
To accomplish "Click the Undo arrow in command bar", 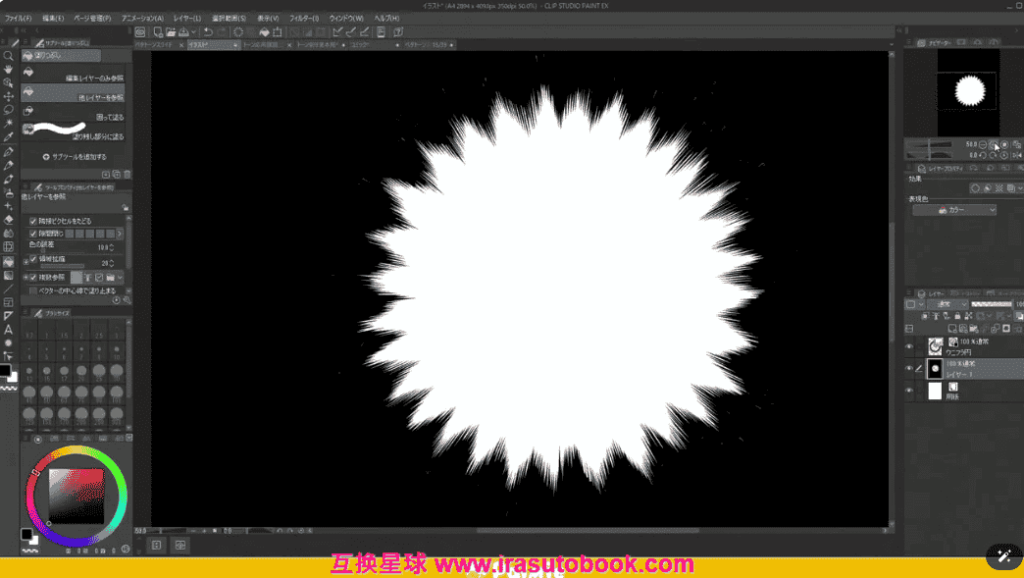I will coord(207,32).
